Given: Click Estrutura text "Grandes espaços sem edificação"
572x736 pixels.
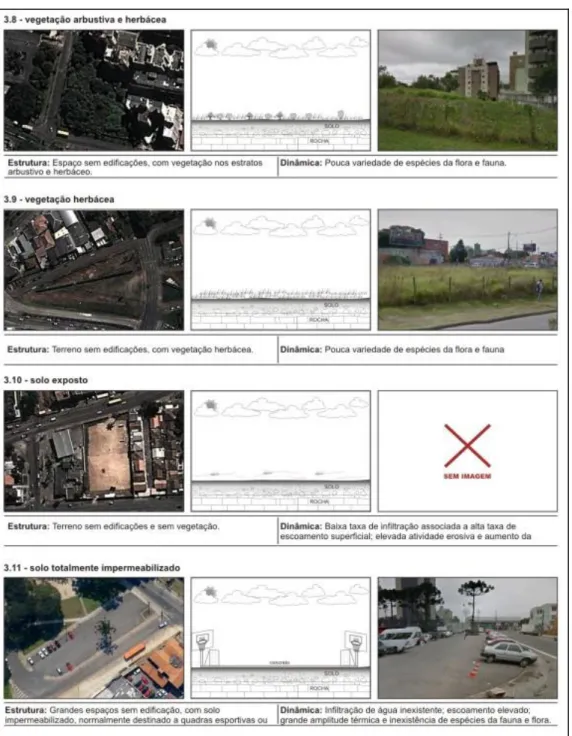Looking at the screenshot, I should (137, 715).
